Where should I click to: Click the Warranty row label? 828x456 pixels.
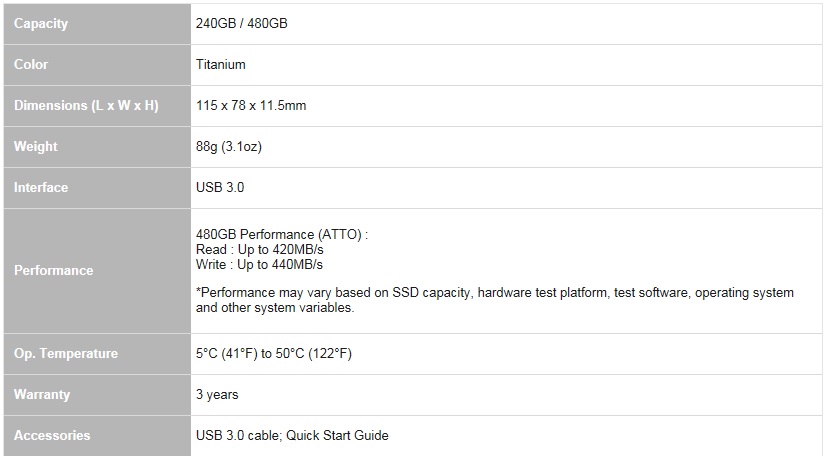tap(42, 395)
